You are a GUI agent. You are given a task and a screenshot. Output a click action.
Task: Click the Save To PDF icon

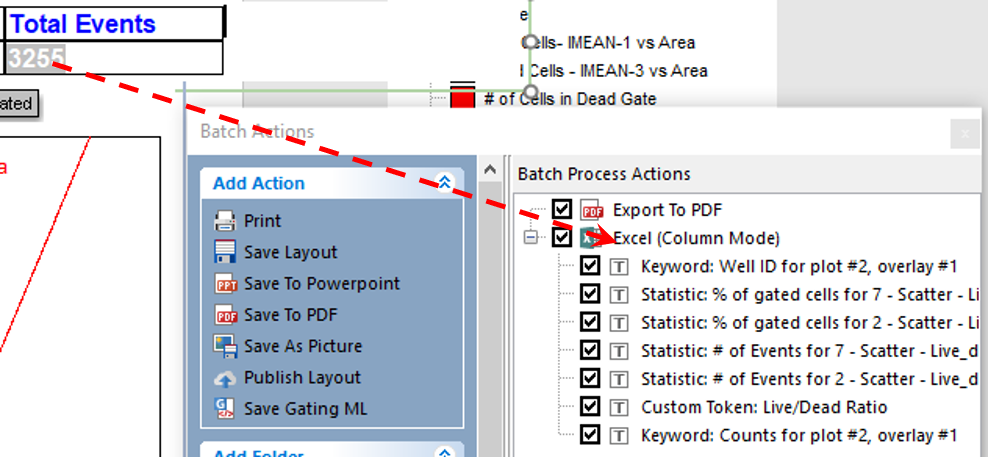click(x=225, y=315)
